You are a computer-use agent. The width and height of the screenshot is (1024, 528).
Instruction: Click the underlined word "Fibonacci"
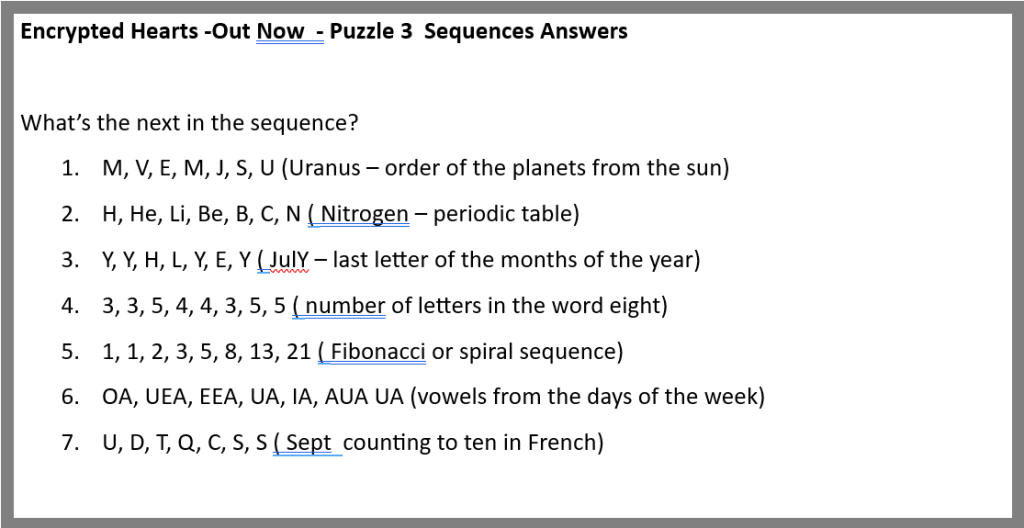pyautogui.click(x=378, y=352)
